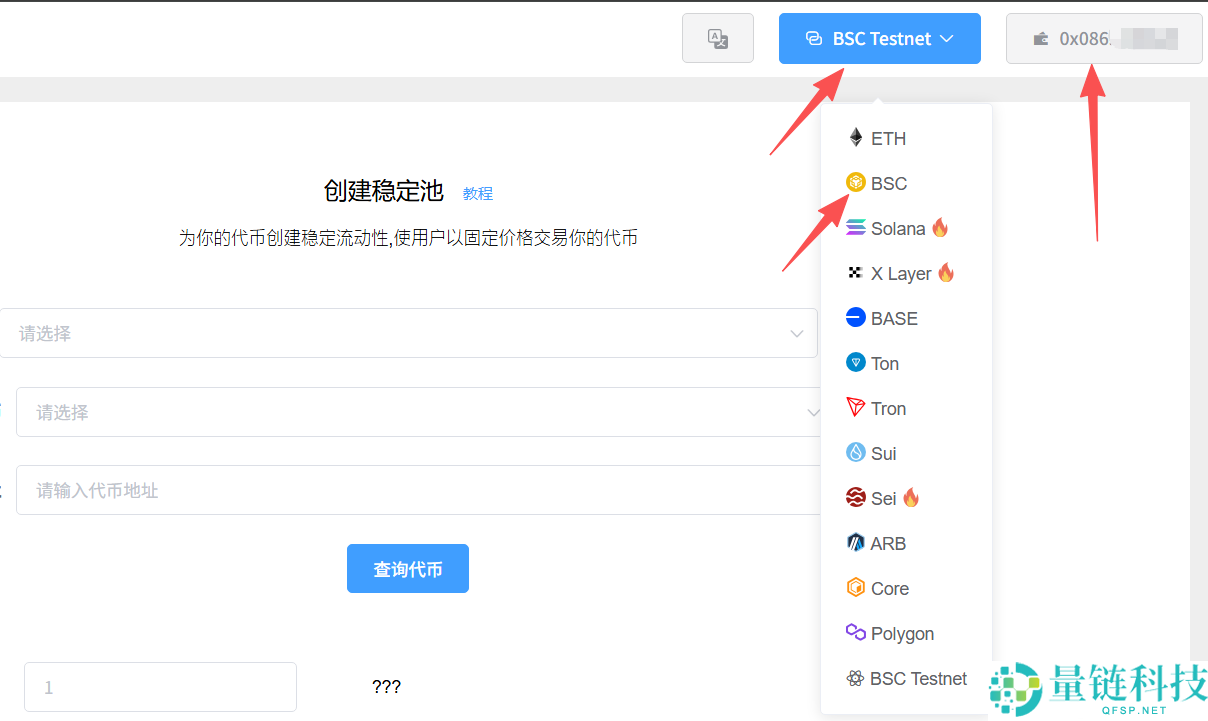1208x721 pixels.
Task: Switch to Sei network
Action: click(x=883, y=498)
